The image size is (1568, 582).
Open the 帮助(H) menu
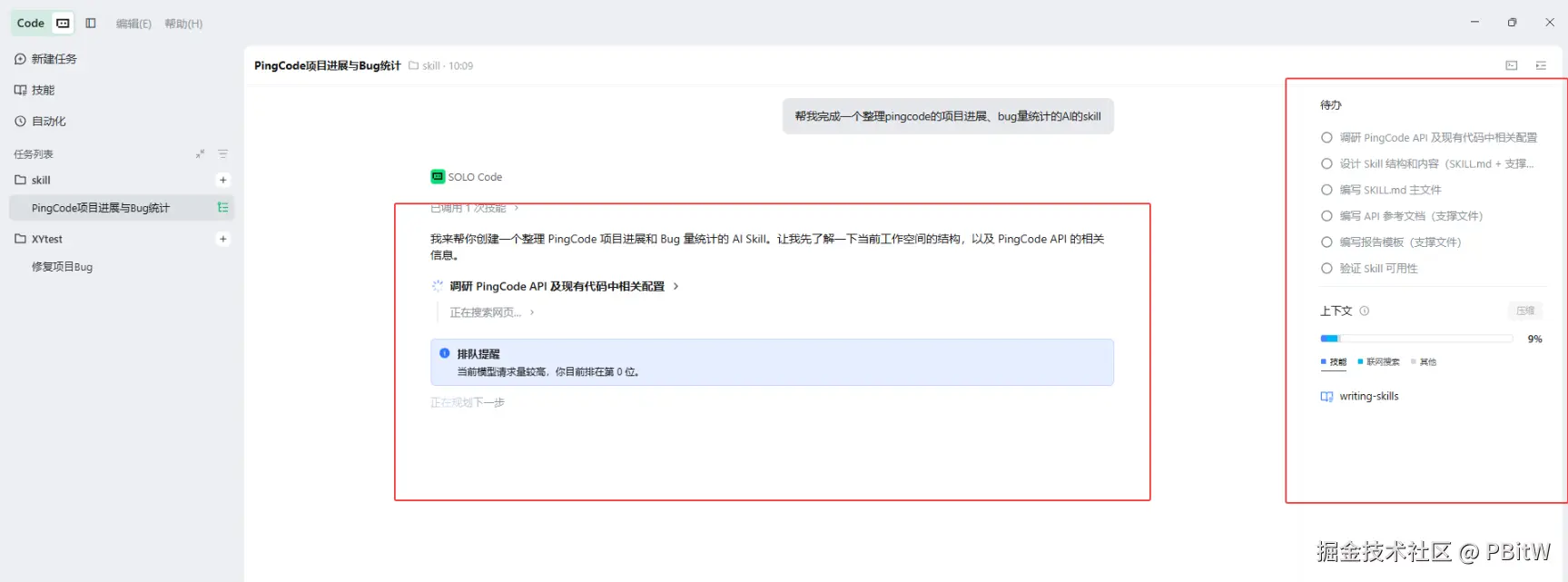[183, 24]
